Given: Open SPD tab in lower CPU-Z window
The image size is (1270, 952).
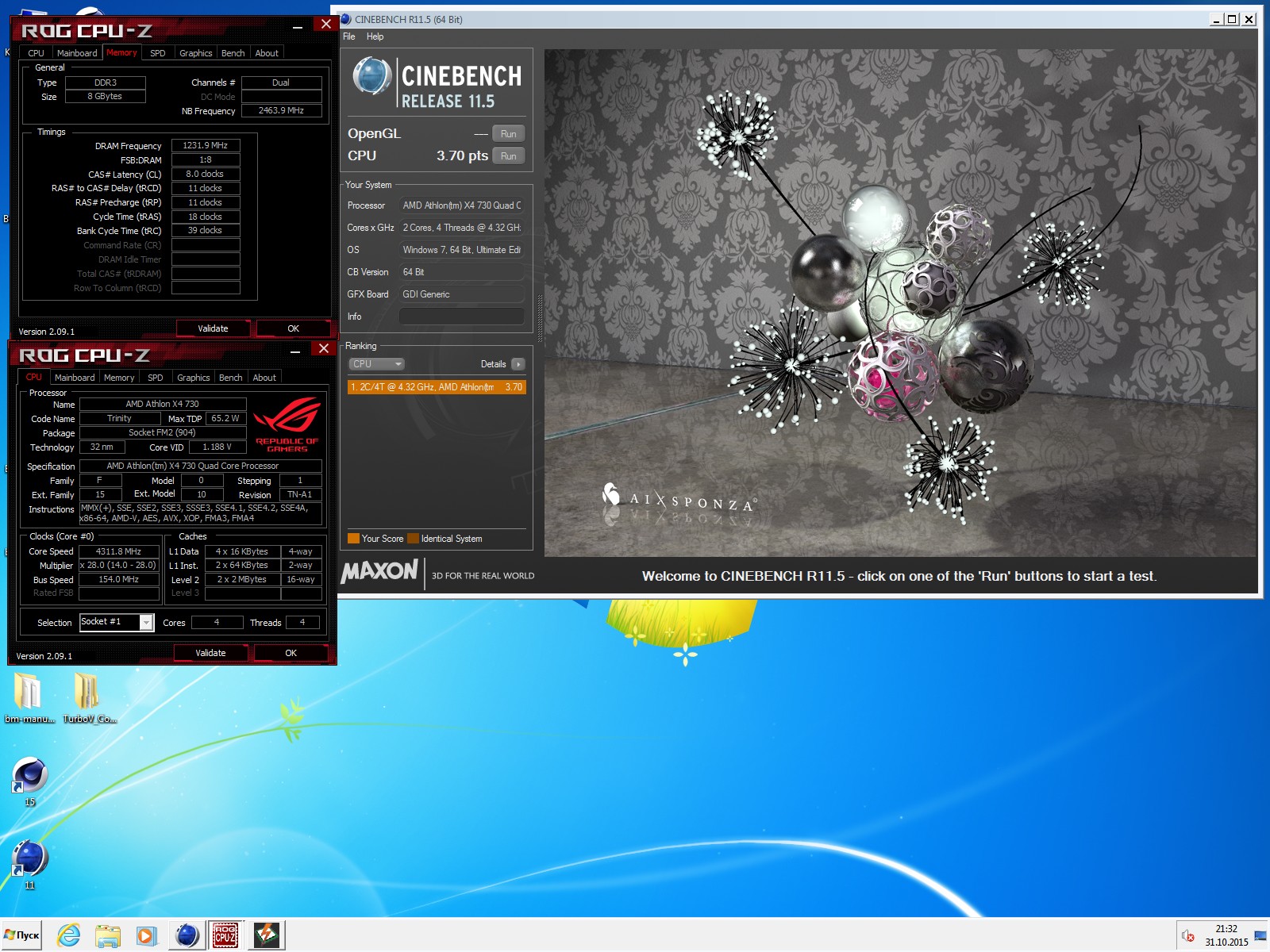Looking at the screenshot, I should pos(156,378).
